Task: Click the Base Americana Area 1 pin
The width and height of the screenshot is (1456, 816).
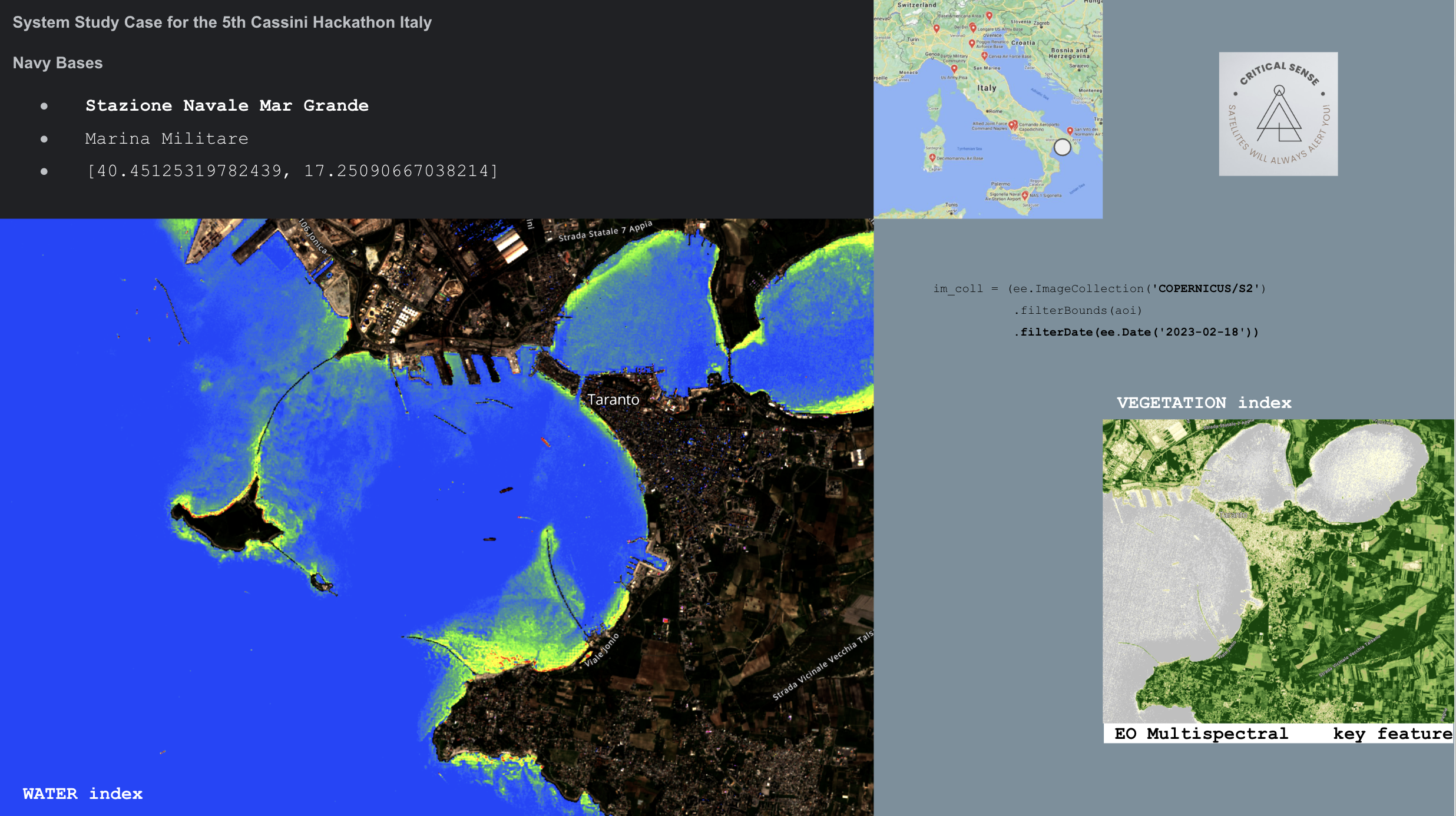Action: coord(989,15)
